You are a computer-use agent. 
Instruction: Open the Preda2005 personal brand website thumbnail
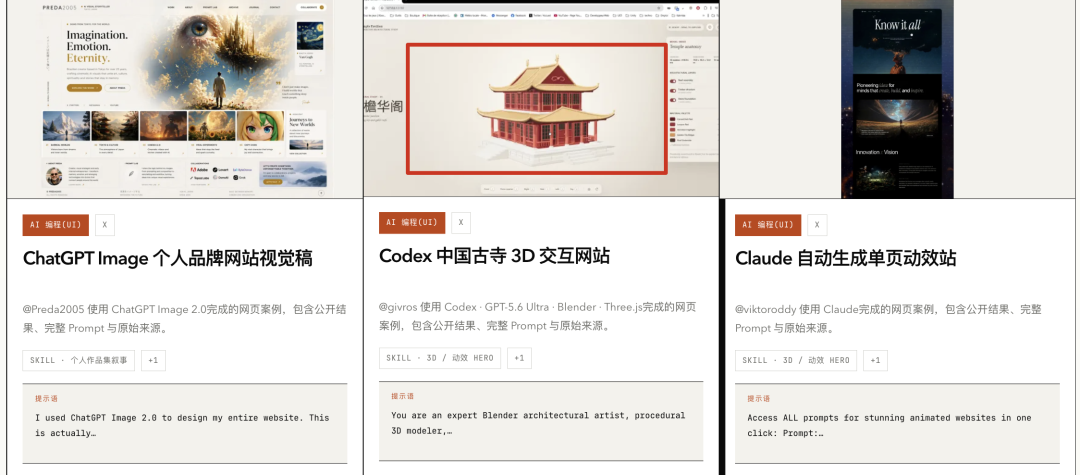[185, 99]
